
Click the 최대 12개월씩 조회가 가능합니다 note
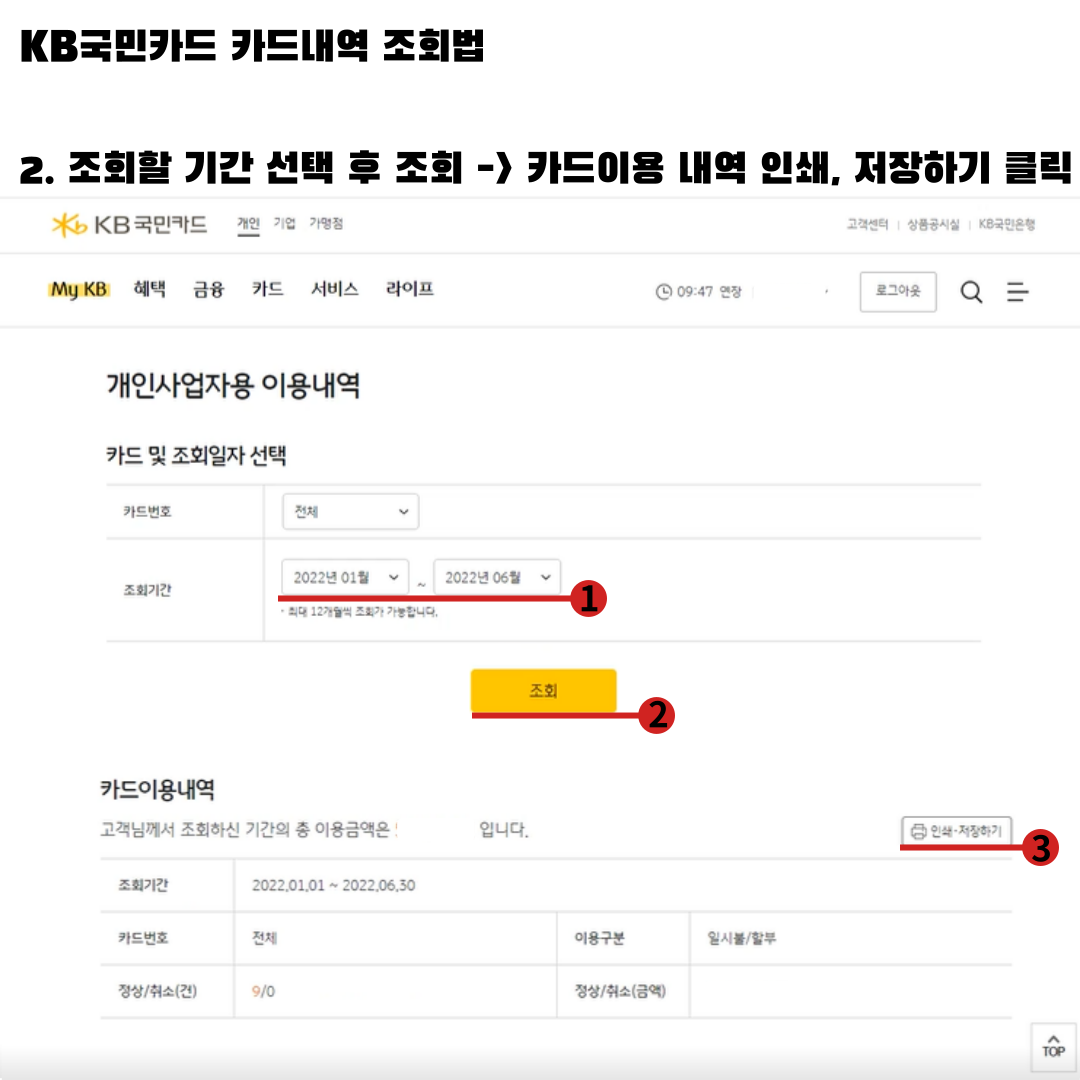tap(359, 612)
